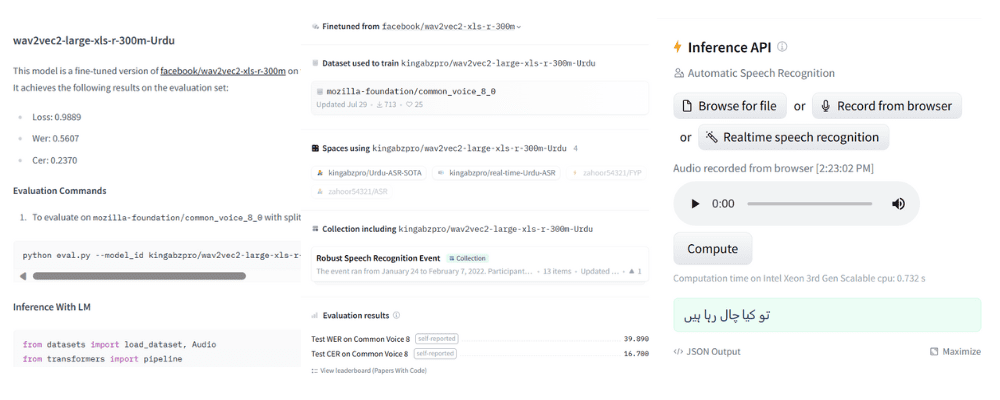Play the recorded audio clip
This screenshot has height=400, width=1000.
pos(695,204)
